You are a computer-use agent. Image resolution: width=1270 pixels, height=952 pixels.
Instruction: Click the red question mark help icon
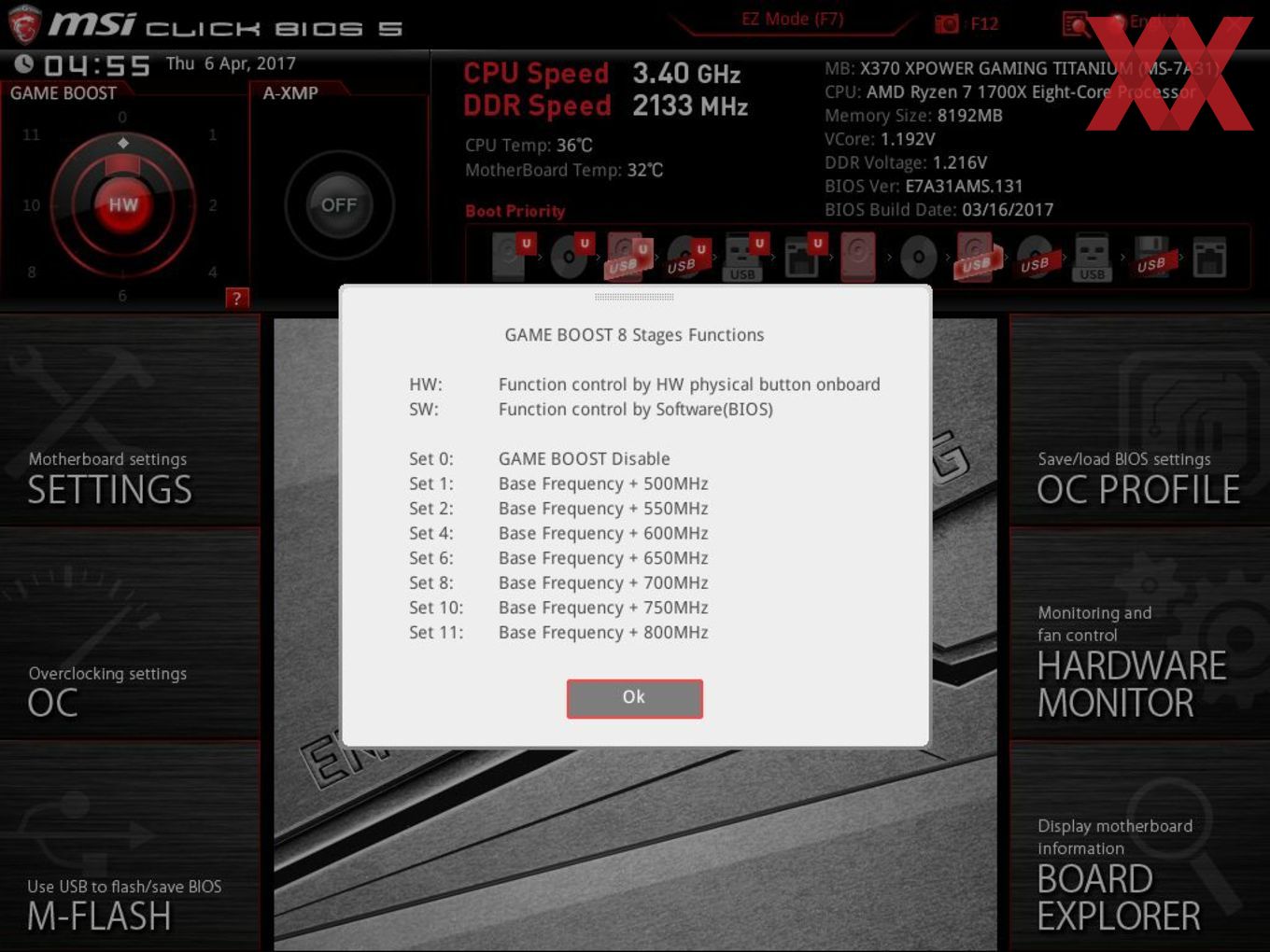(x=237, y=298)
